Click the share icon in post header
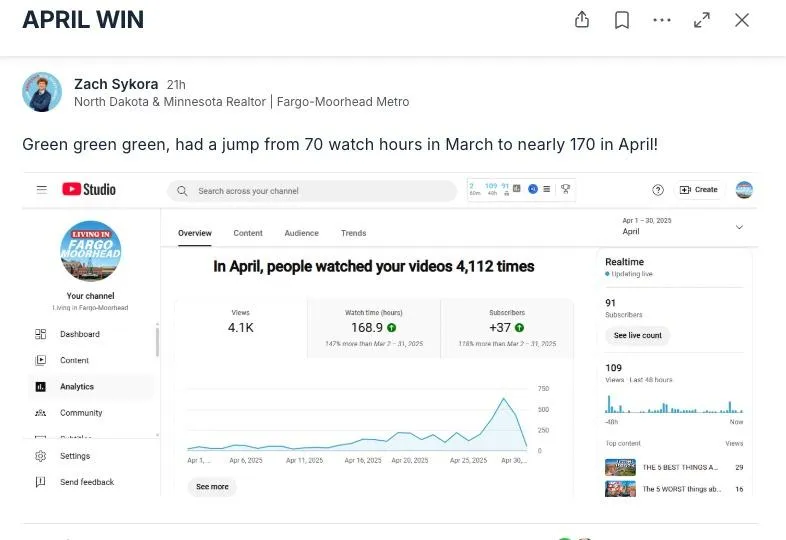The height and width of the screenshot is (540, 786). [x=581, y=20]
